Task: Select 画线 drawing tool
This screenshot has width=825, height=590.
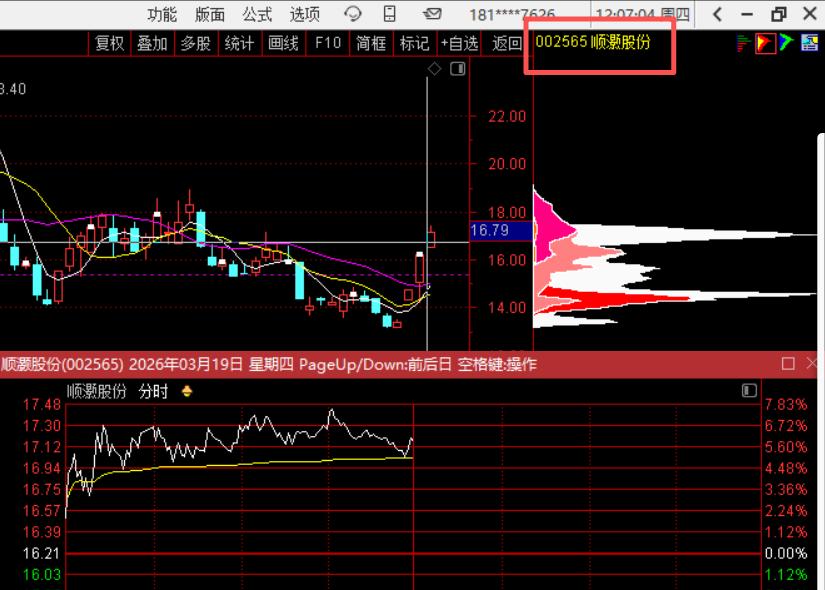Action: pyautogui.click(x=283, y=43)
